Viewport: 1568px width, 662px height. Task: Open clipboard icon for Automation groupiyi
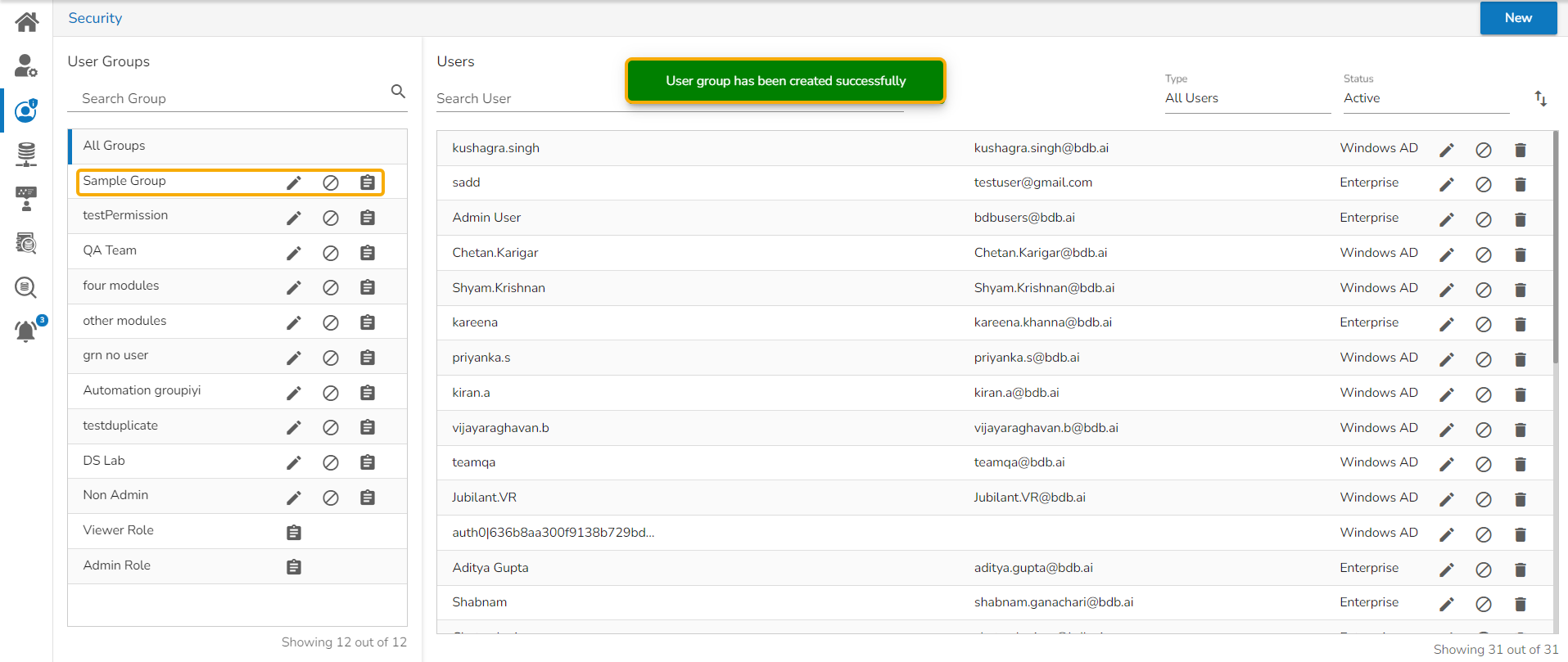(x=368, y=393)
